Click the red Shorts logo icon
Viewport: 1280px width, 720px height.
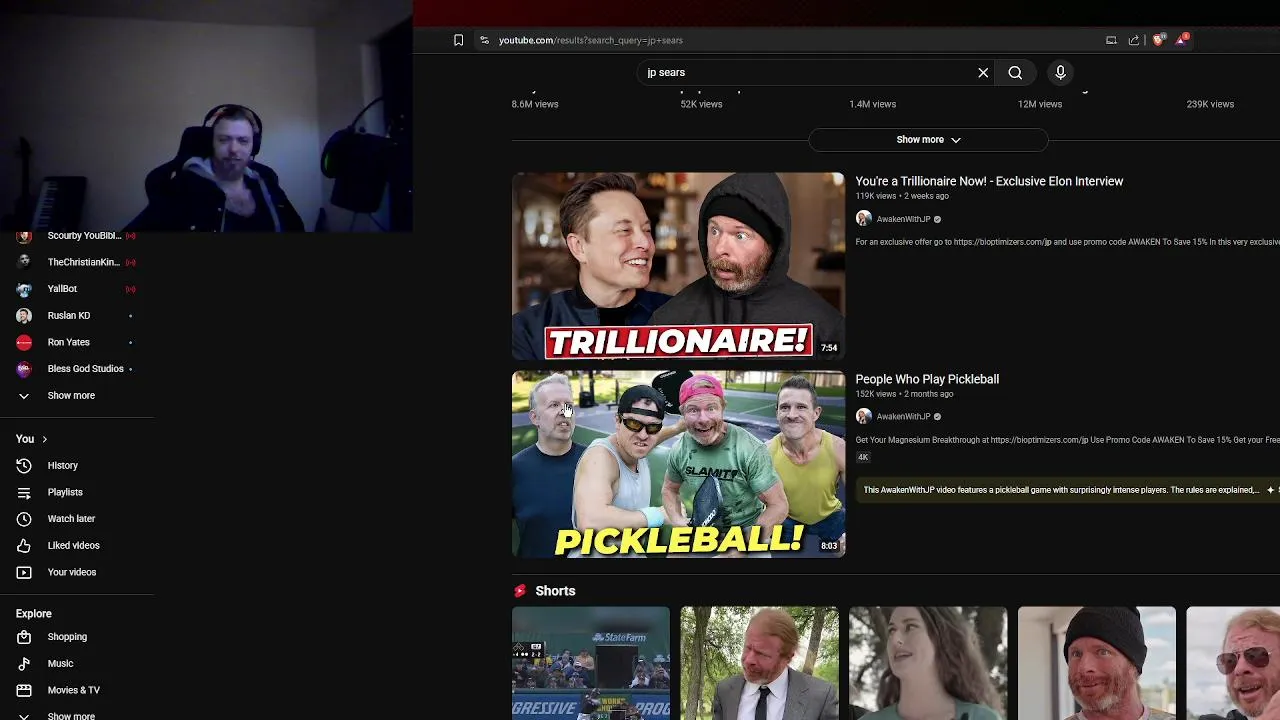coord(520,591)
